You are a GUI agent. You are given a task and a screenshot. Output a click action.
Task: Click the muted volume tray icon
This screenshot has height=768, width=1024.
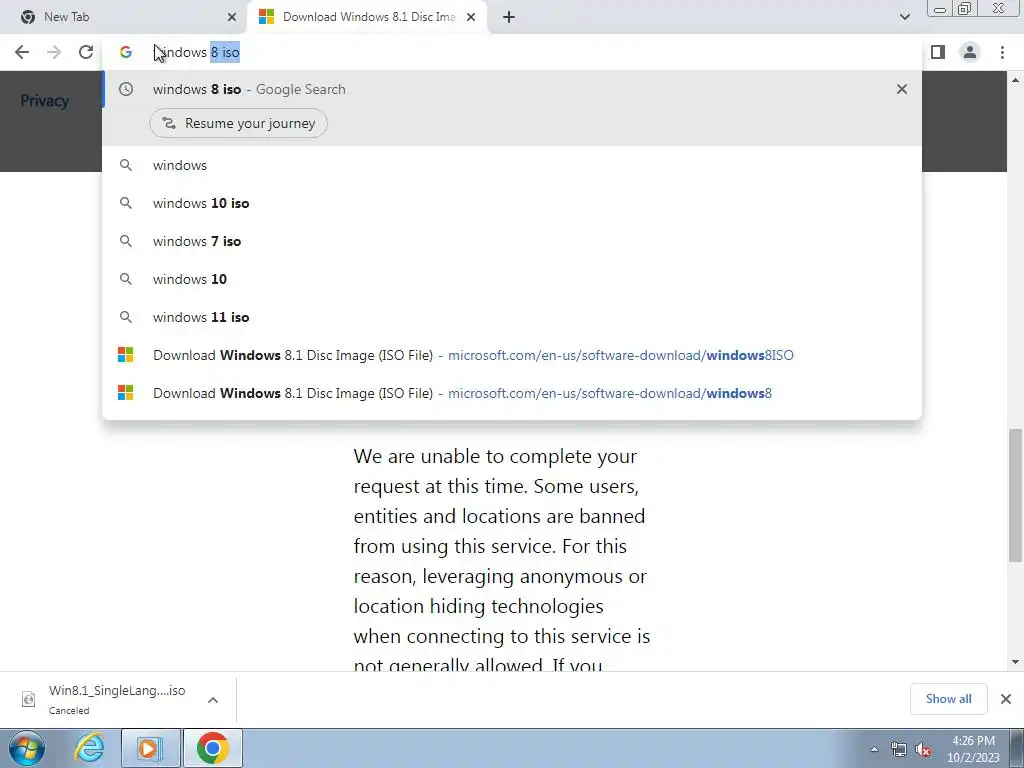923,750
